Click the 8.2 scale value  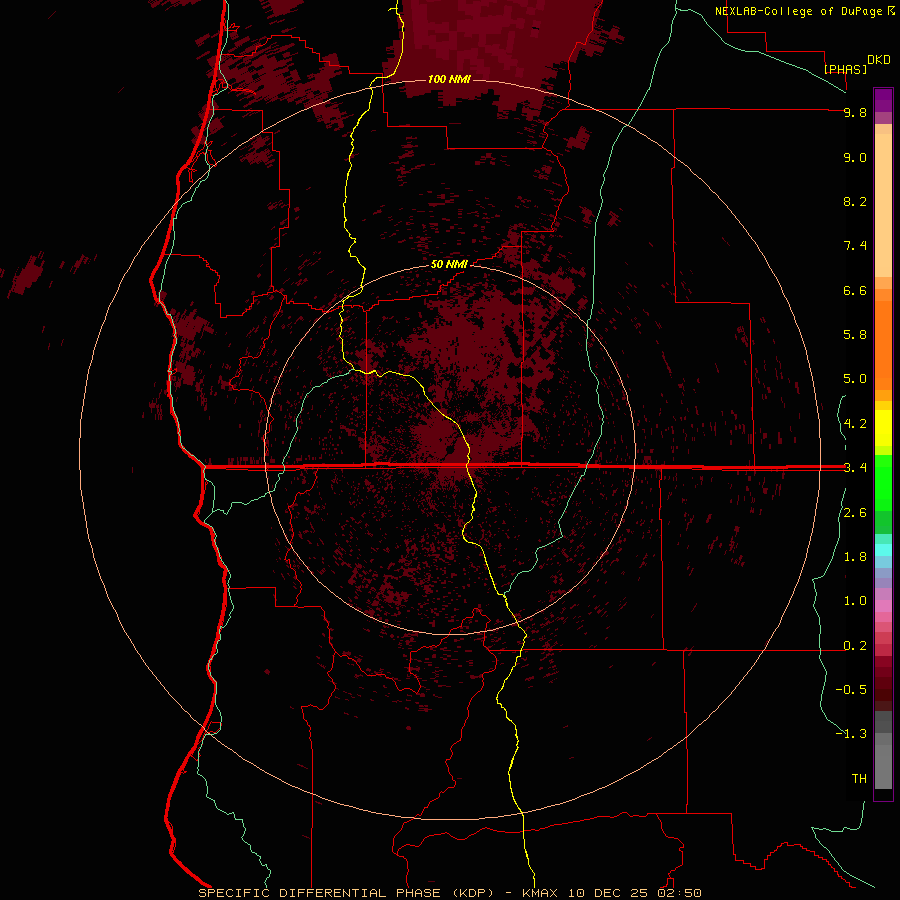point(855,201)
